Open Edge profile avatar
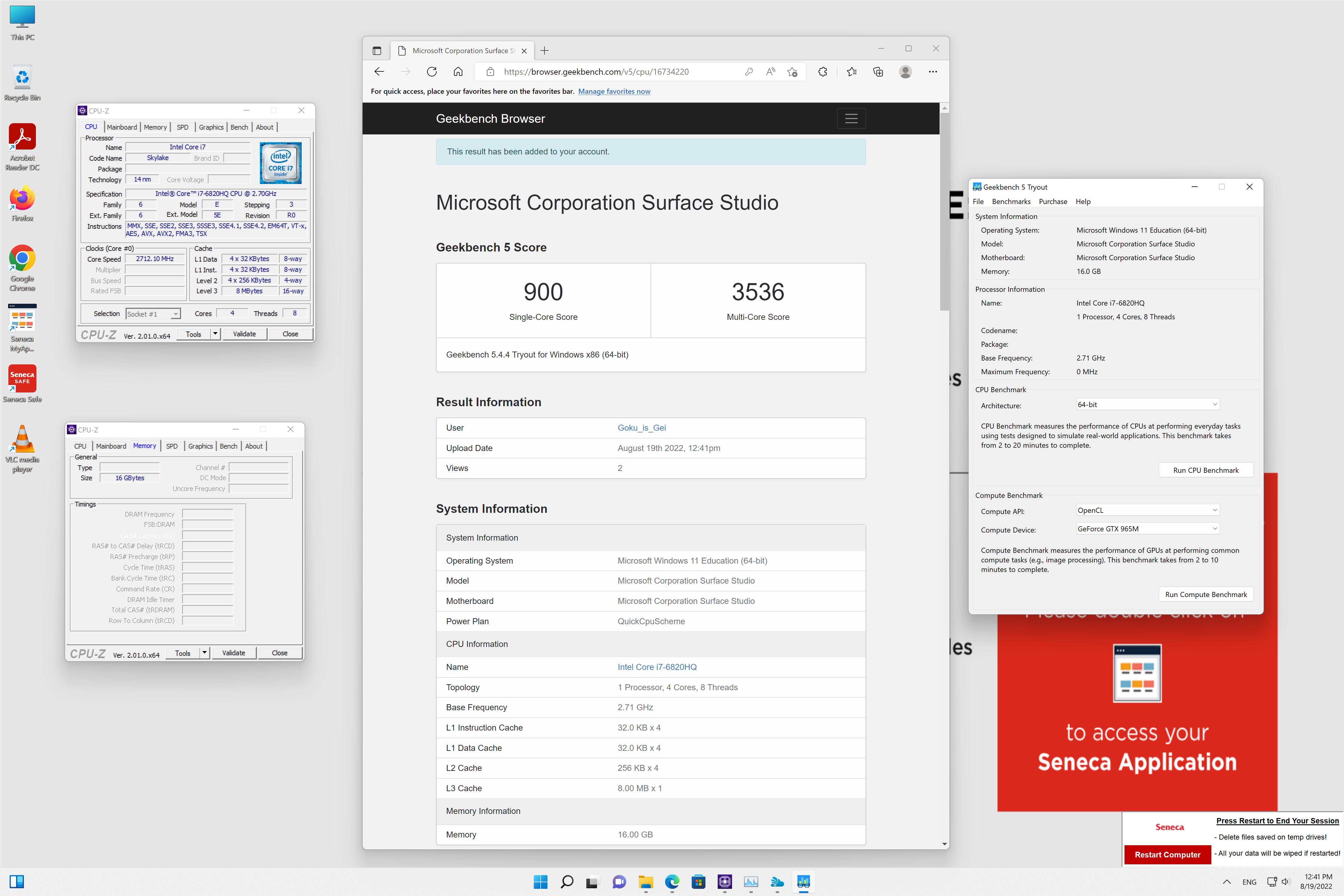 [906, 71]
